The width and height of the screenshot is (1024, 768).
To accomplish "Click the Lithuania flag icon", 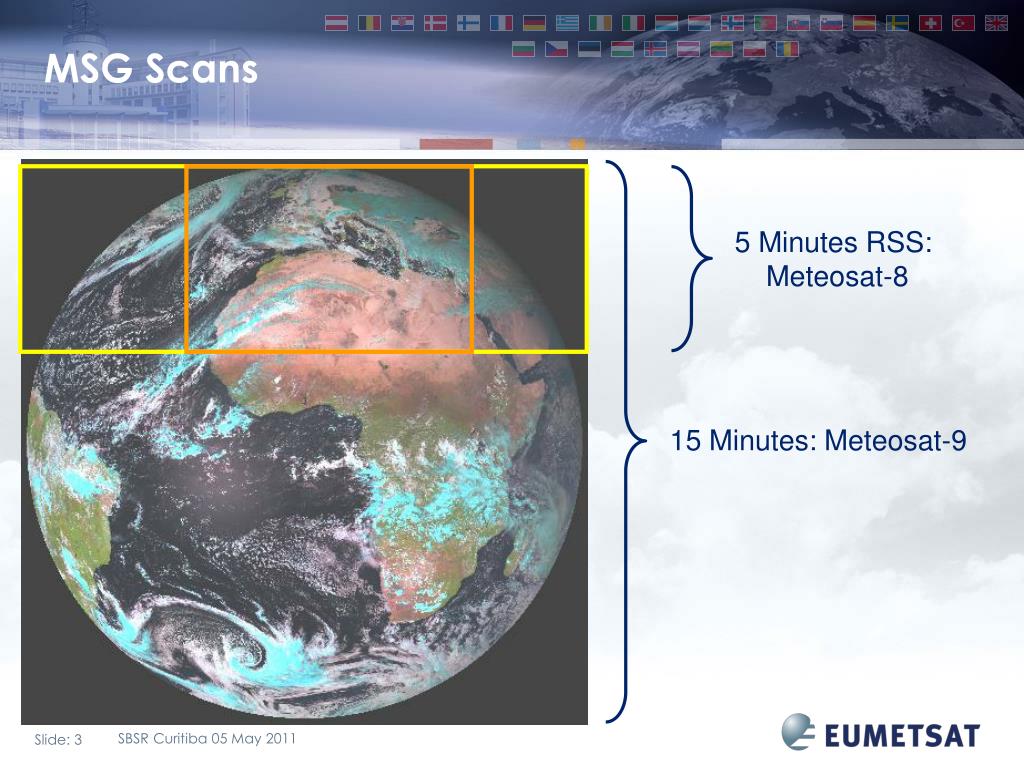I will coord(721,49).
